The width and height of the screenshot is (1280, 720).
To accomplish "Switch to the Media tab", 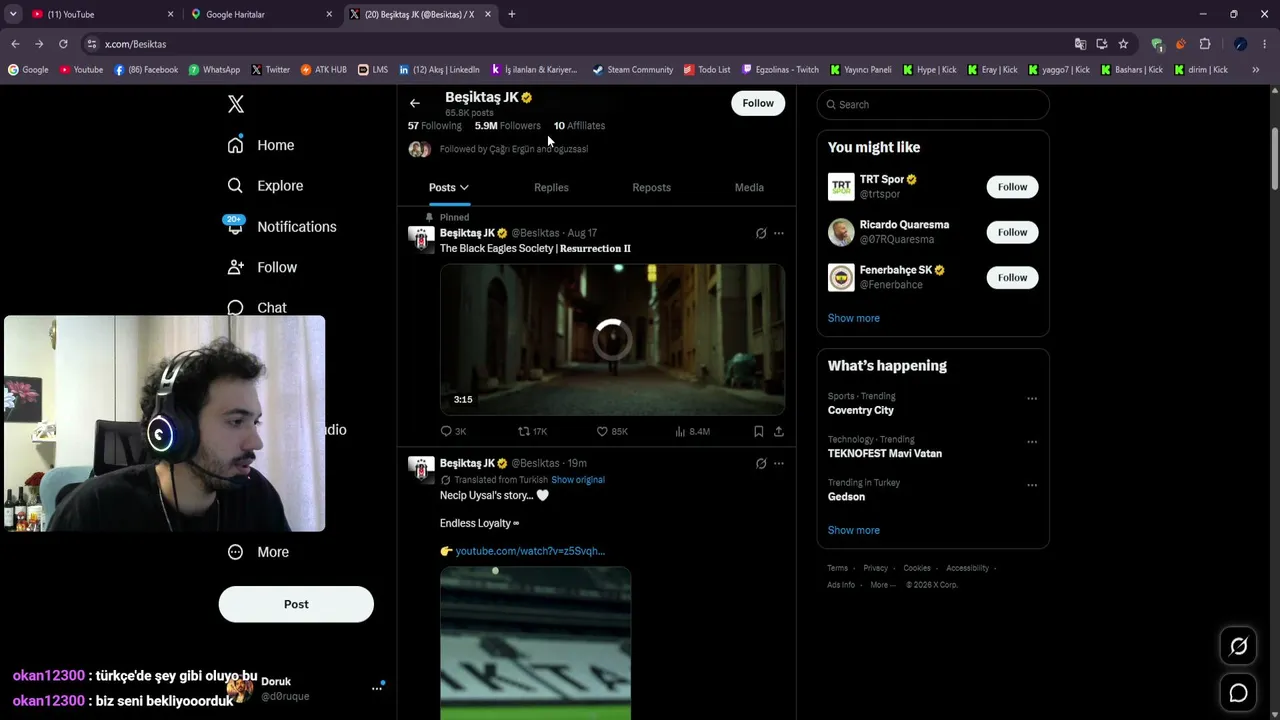I will (x=749, y=188).
